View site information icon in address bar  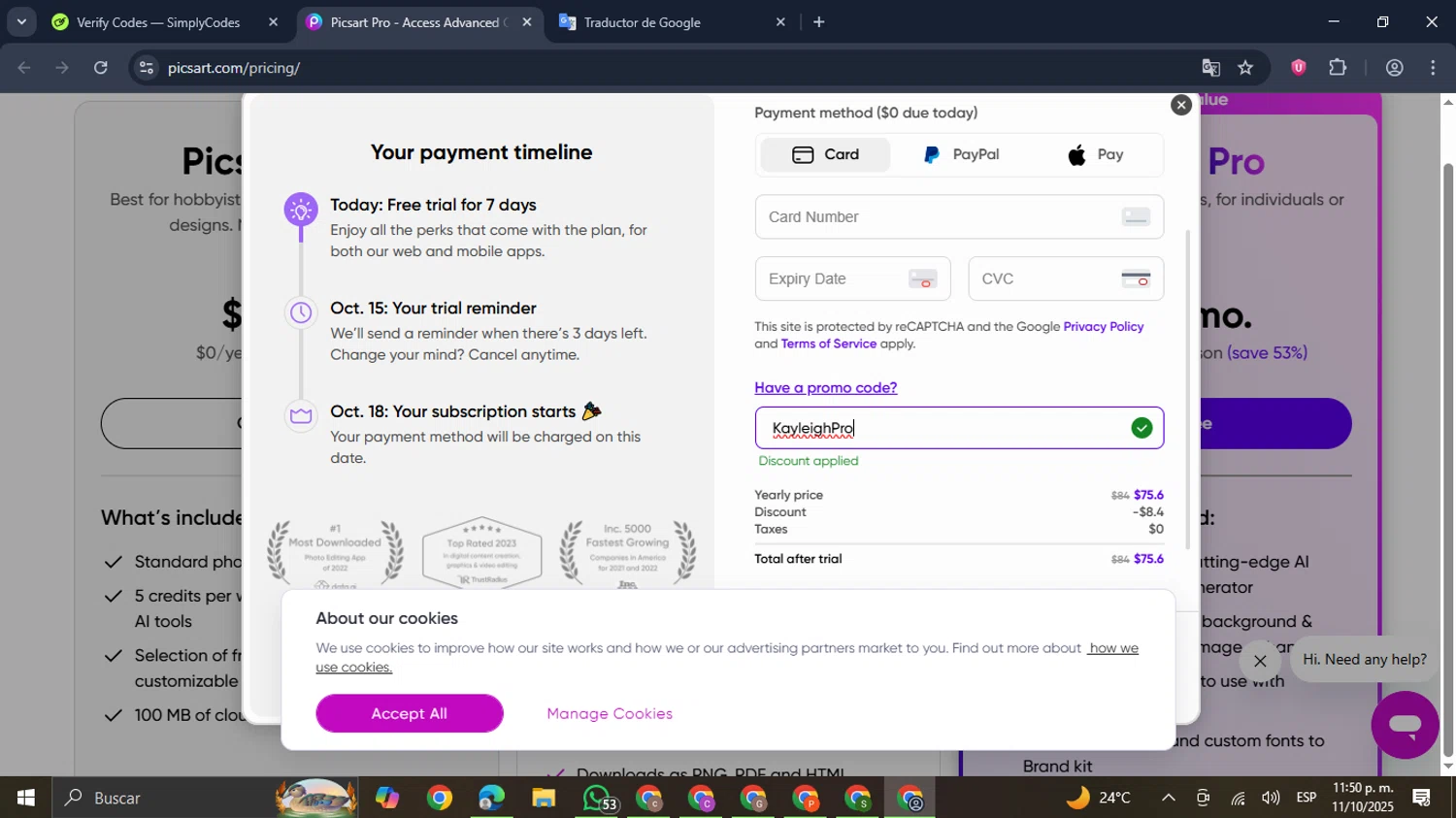(146, 68)
